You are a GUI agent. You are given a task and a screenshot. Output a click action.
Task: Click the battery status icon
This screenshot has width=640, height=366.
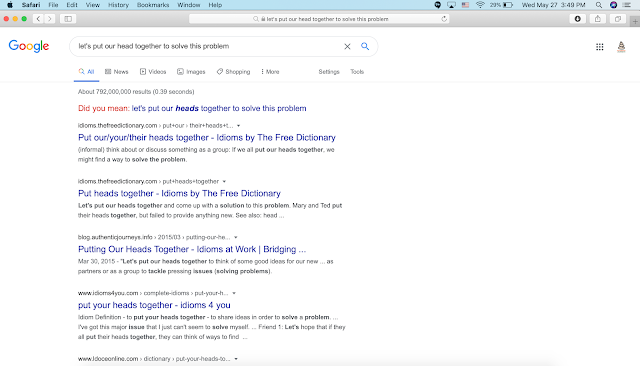(x=508, y=5)
